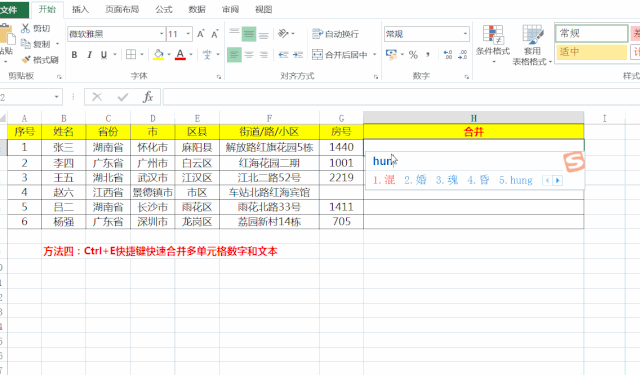
Task: Cancel entry with formula bar X
Action: [97, 97]
